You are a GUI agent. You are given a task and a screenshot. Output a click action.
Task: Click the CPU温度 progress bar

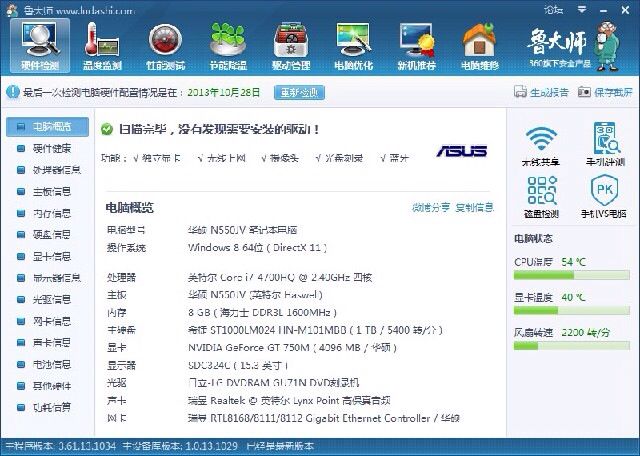point(571,276)
